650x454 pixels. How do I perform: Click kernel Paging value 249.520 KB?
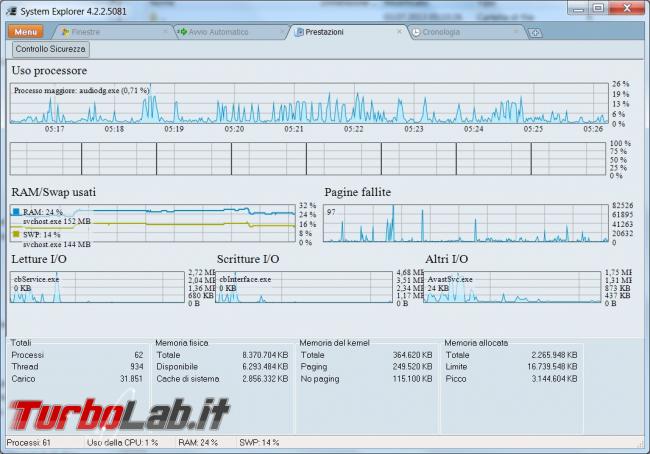click(412, 367)
